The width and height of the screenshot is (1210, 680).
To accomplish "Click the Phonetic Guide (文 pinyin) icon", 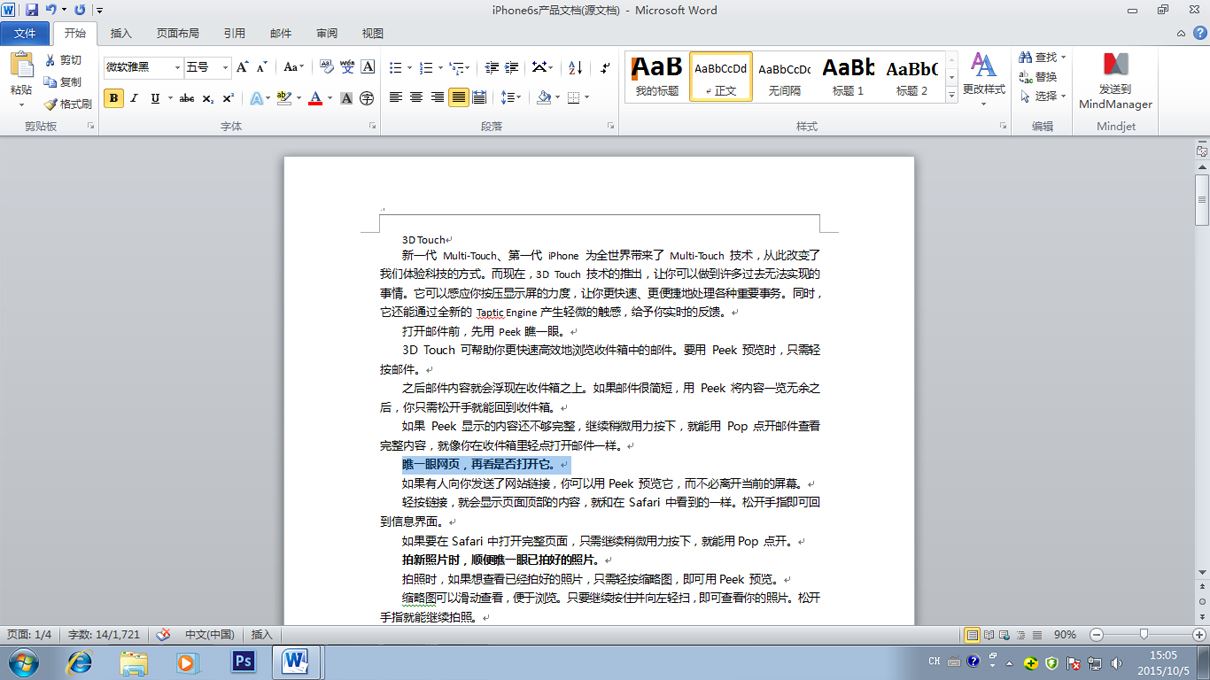I will 347,67.
